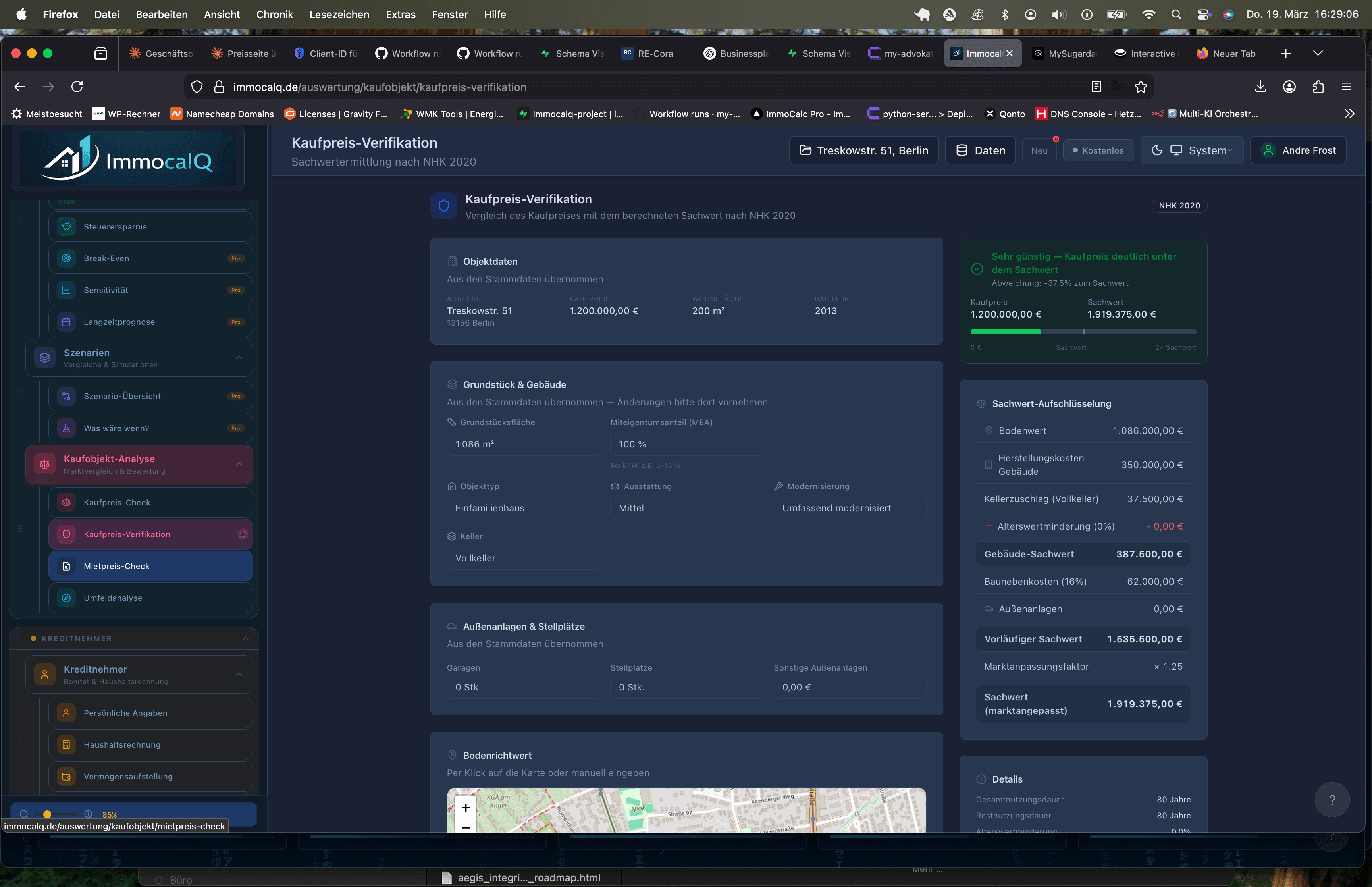Toggle reader view in the address bar

(1096, 87)
